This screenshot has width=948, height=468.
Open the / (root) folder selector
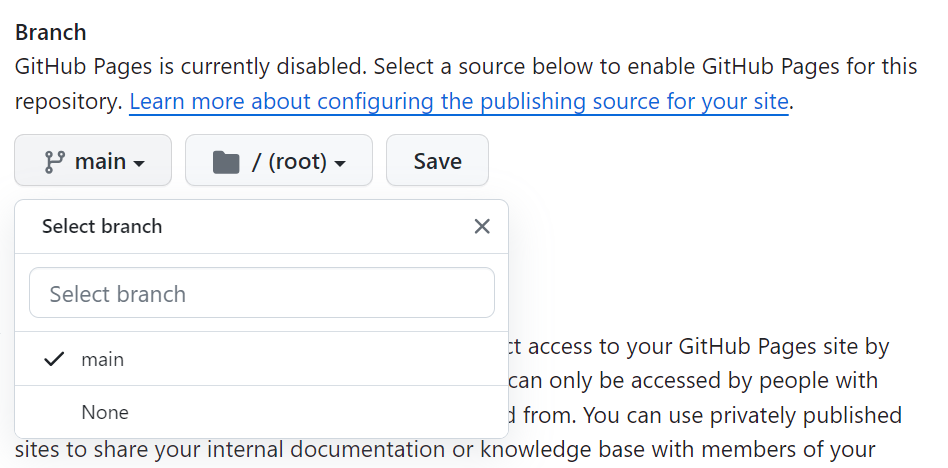[x=278, y=161]
